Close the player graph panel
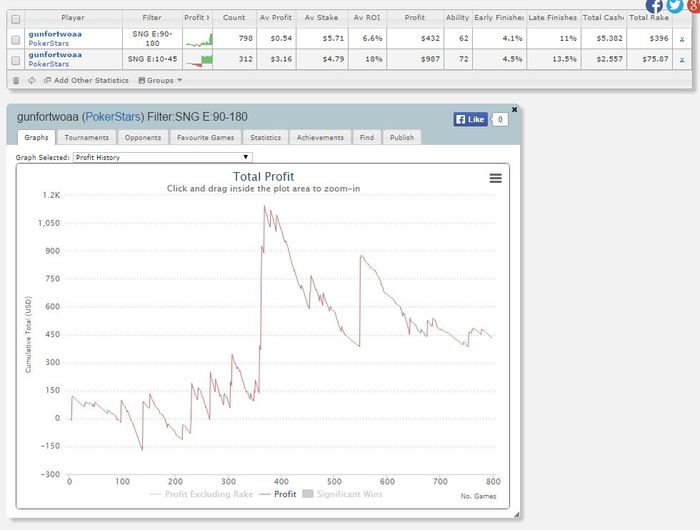This screenshot has width=700, height=530. [x=514, y=109]
